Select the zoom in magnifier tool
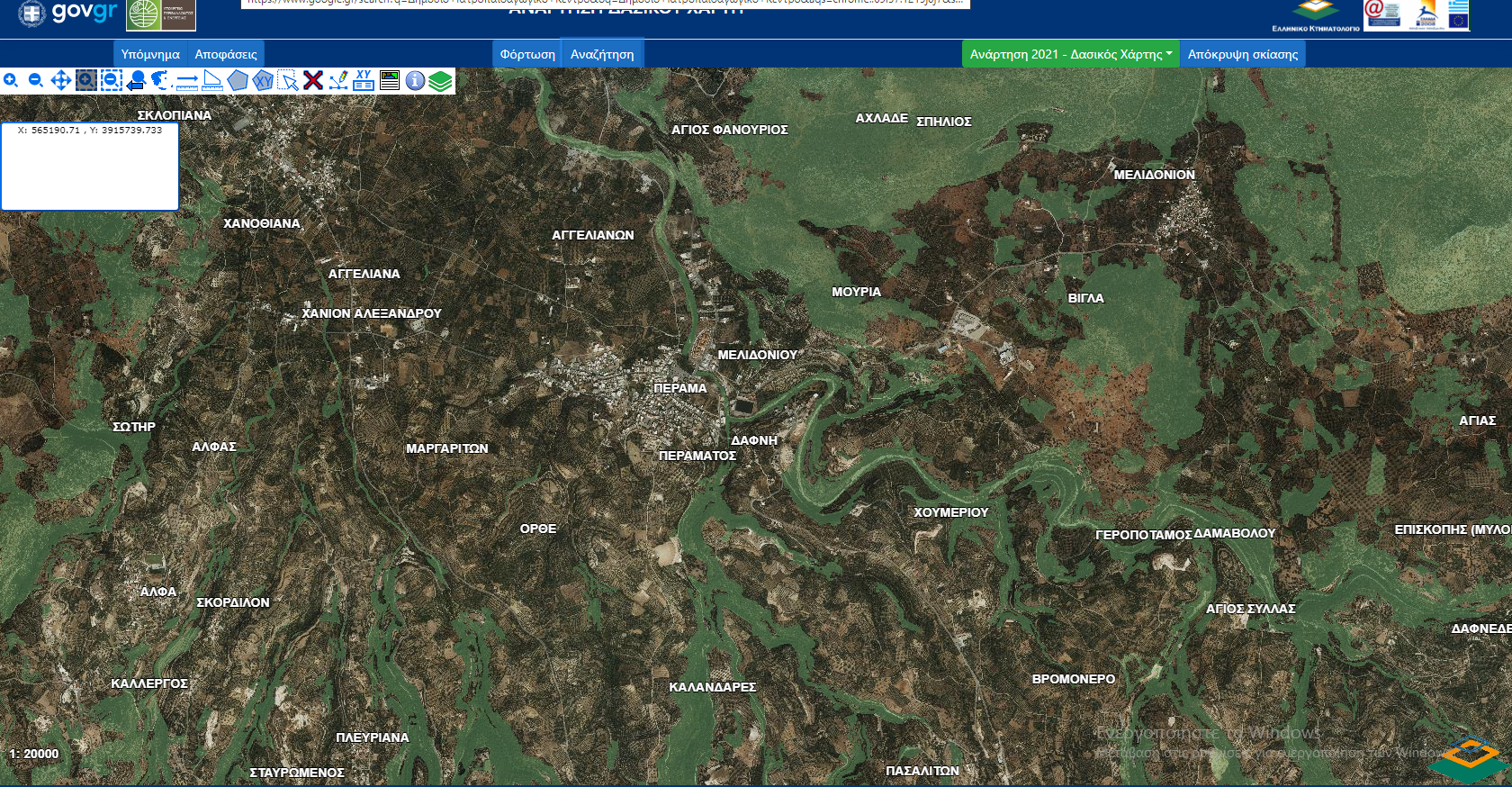Screen dimensions: 1512x787 coord(11,81)
